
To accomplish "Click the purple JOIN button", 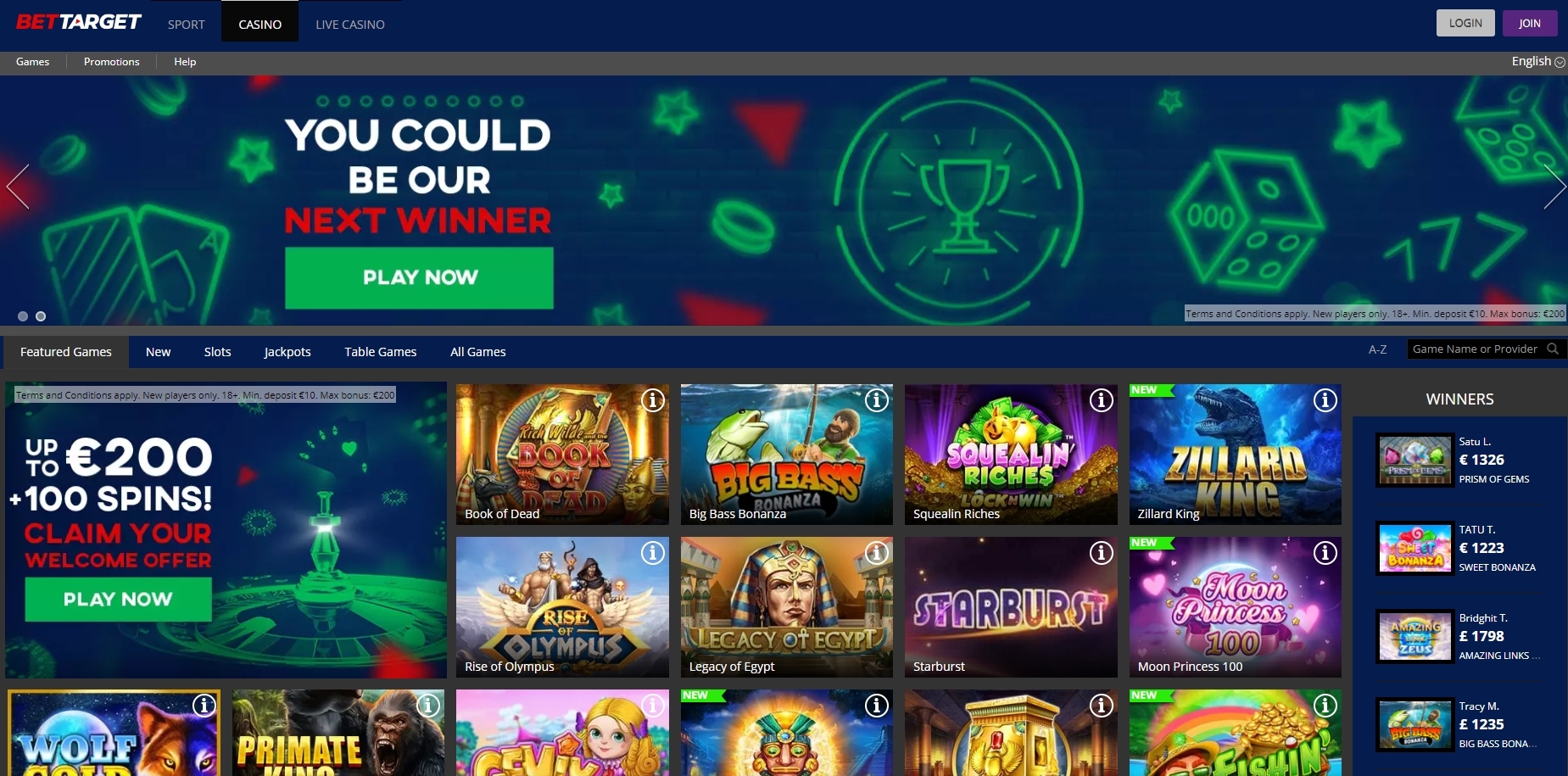I will click(1530, 23).
